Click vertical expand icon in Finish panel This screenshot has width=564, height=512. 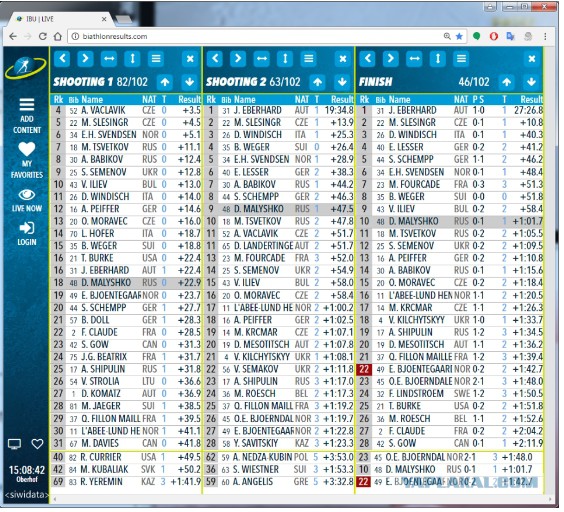point(438,58)
